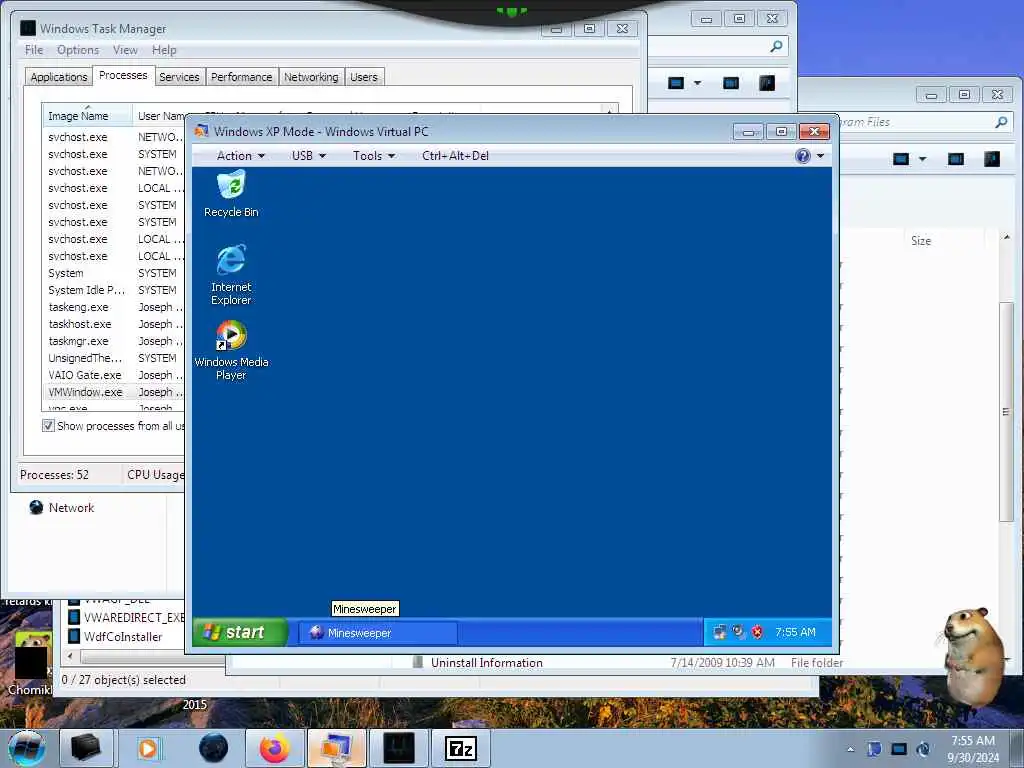The height and width of the screenshot is (768, 1024).
Task: Open Windows Media Player shortcut on XP desktop
Action: (231, 350)
